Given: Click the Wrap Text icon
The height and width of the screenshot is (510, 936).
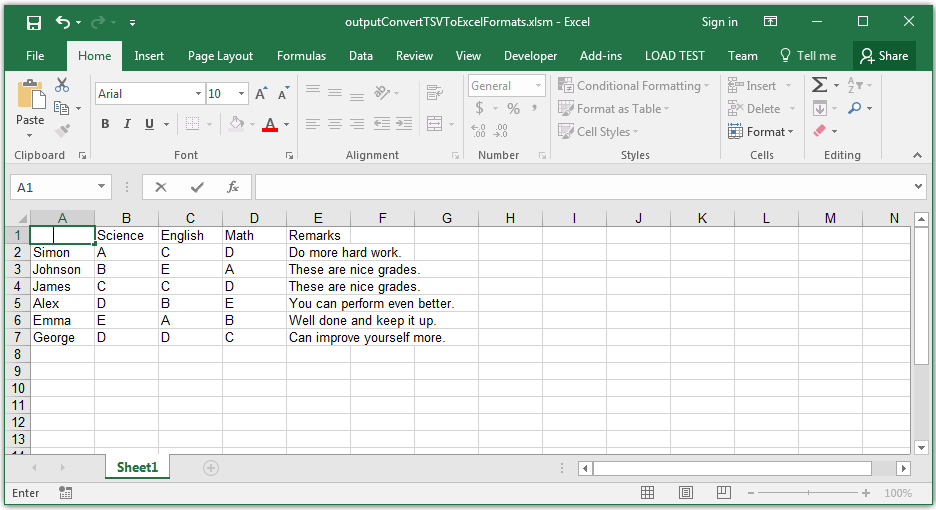Looking at the screenshot, I should [435, 93].
